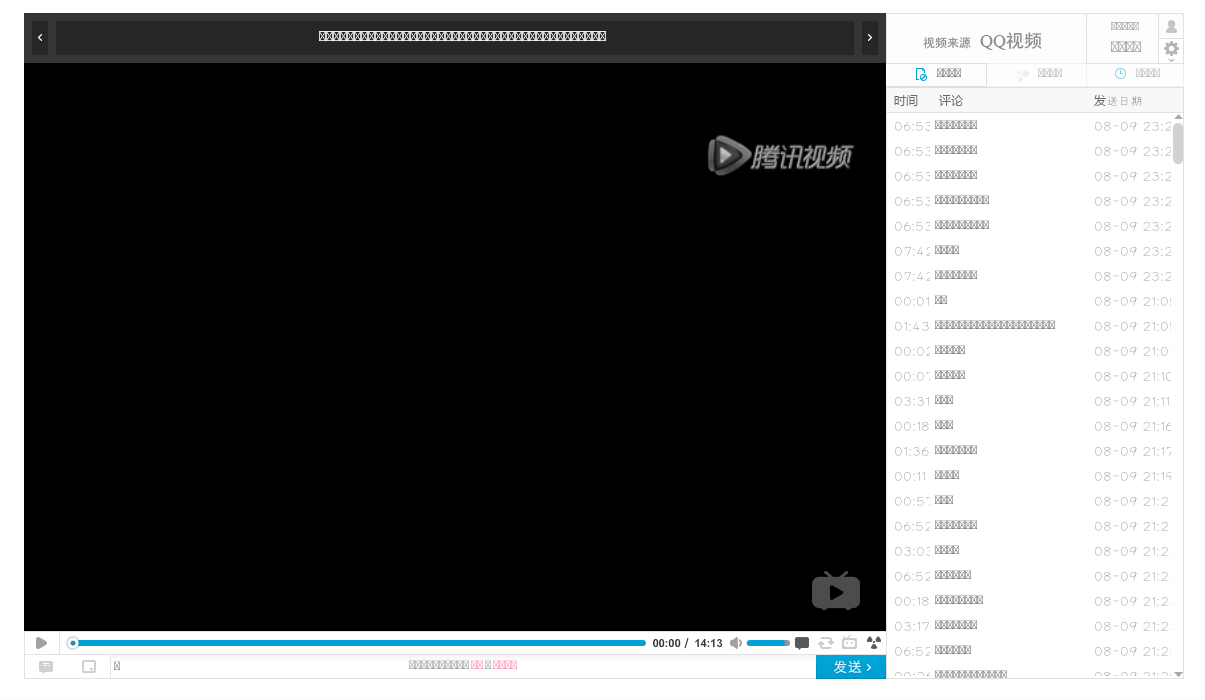Open the QQ视频 source link
1205x700 pixels.
point(1011,41)
